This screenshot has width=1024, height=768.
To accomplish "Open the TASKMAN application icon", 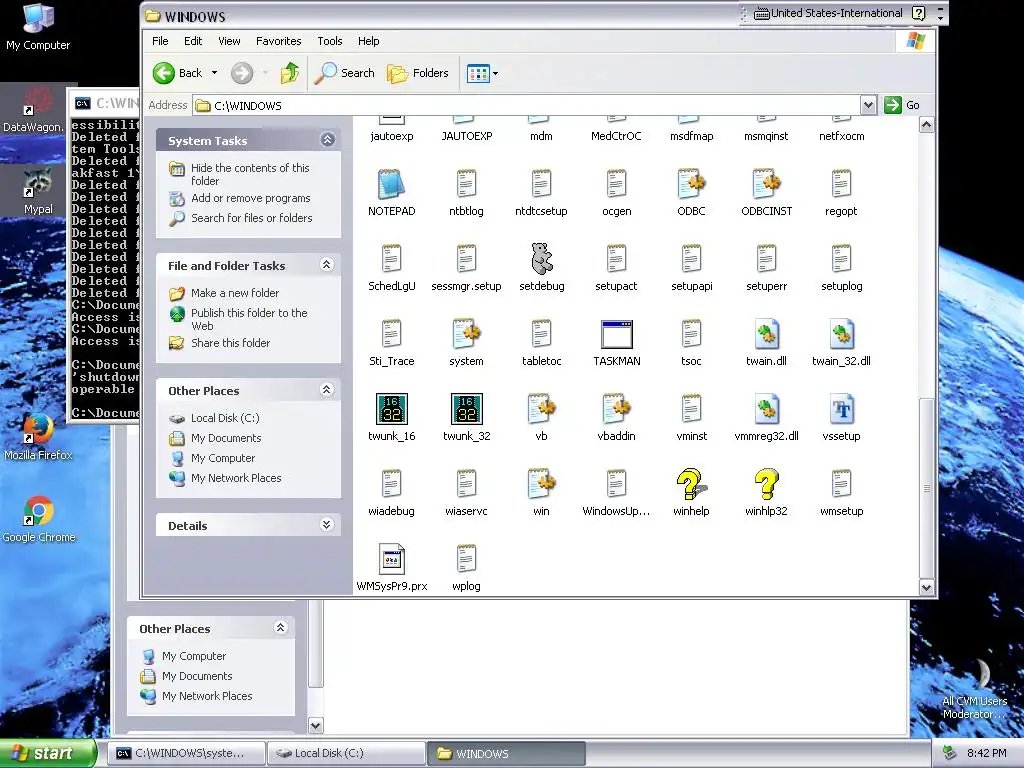I will 616,334.
